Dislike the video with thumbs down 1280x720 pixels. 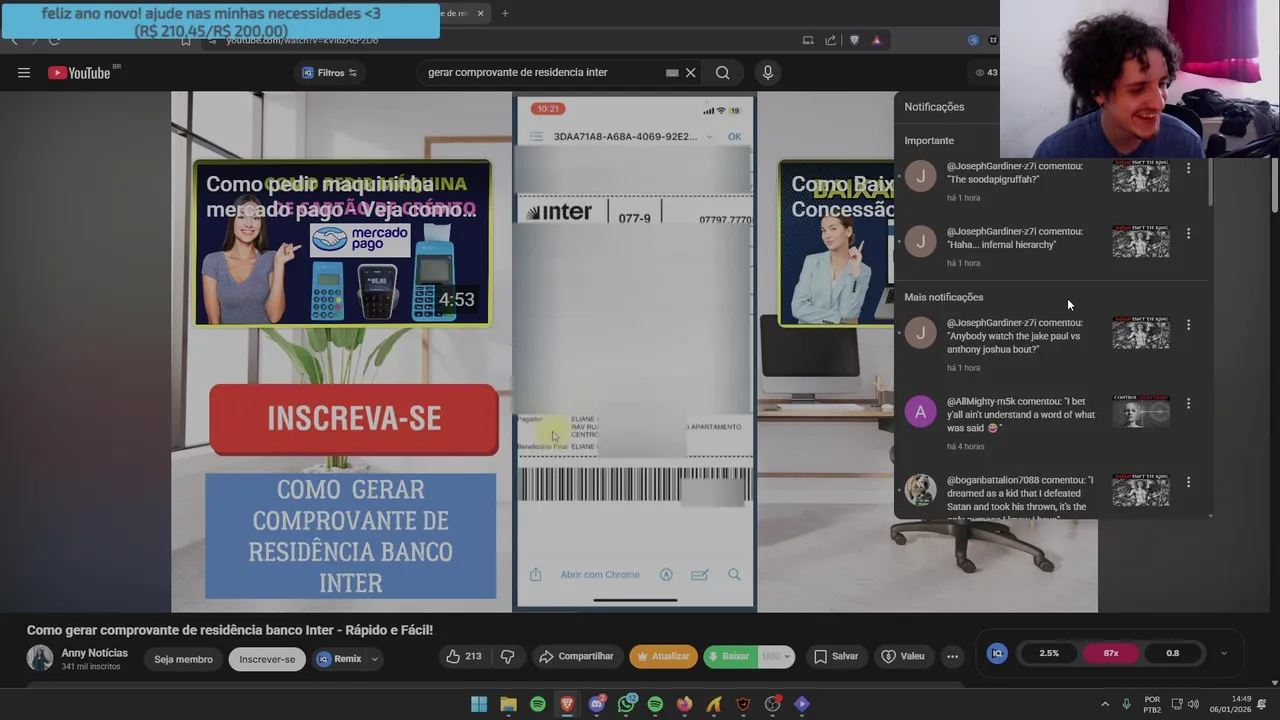pyautogui.click(x=508, y=657)
